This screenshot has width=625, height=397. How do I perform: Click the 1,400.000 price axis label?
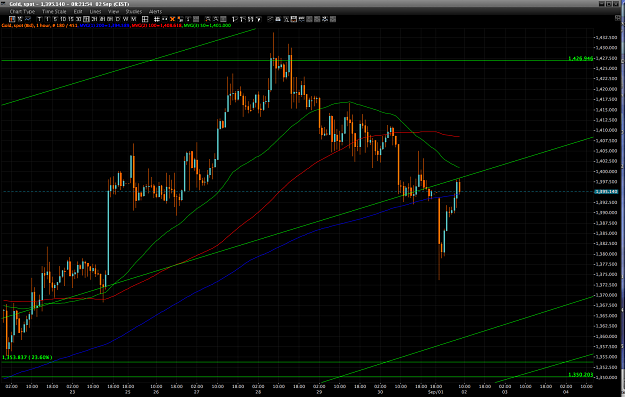tap(606, 171)
